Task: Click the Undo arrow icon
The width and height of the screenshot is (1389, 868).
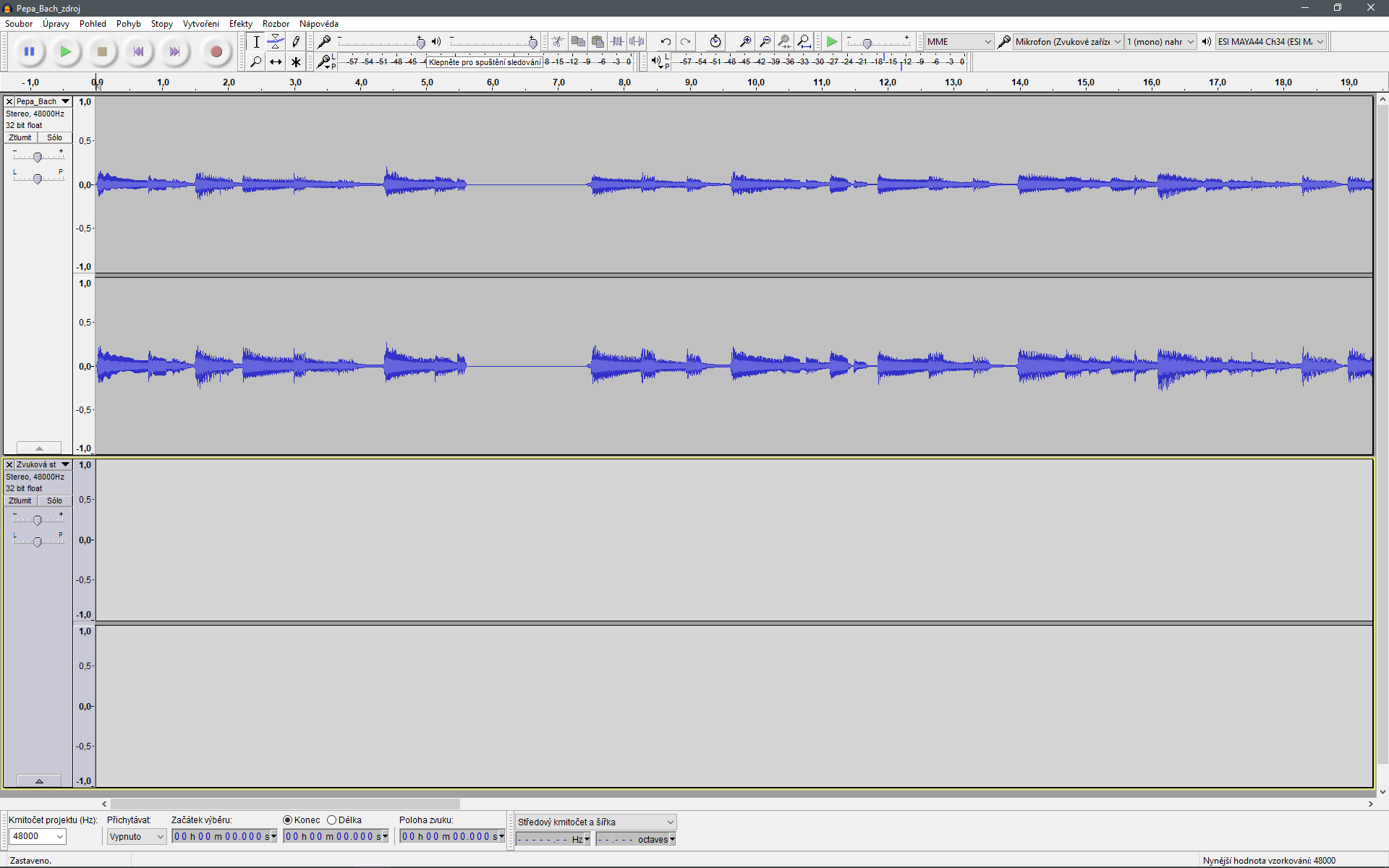Action: tap(666, 42)
